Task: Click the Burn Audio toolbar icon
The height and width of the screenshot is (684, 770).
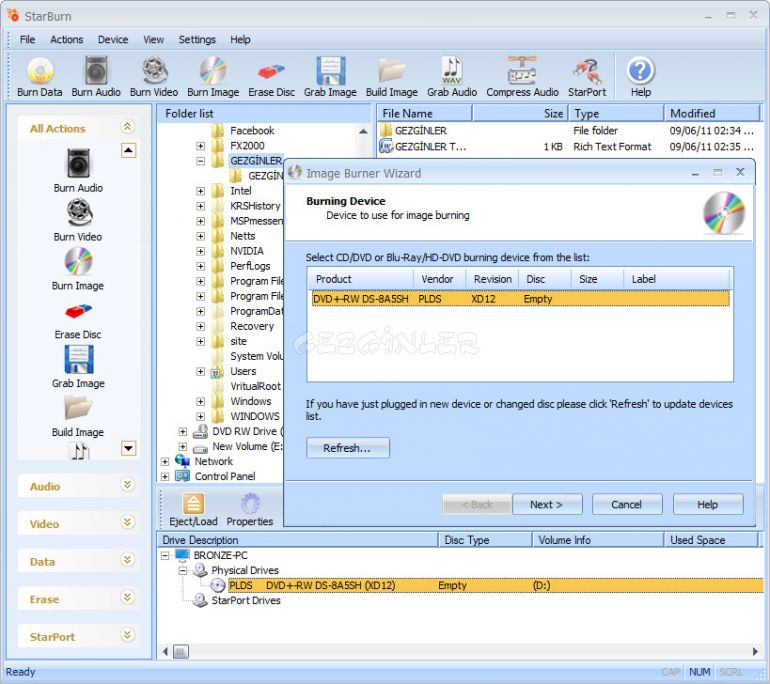Action: (x=96, y=71)
